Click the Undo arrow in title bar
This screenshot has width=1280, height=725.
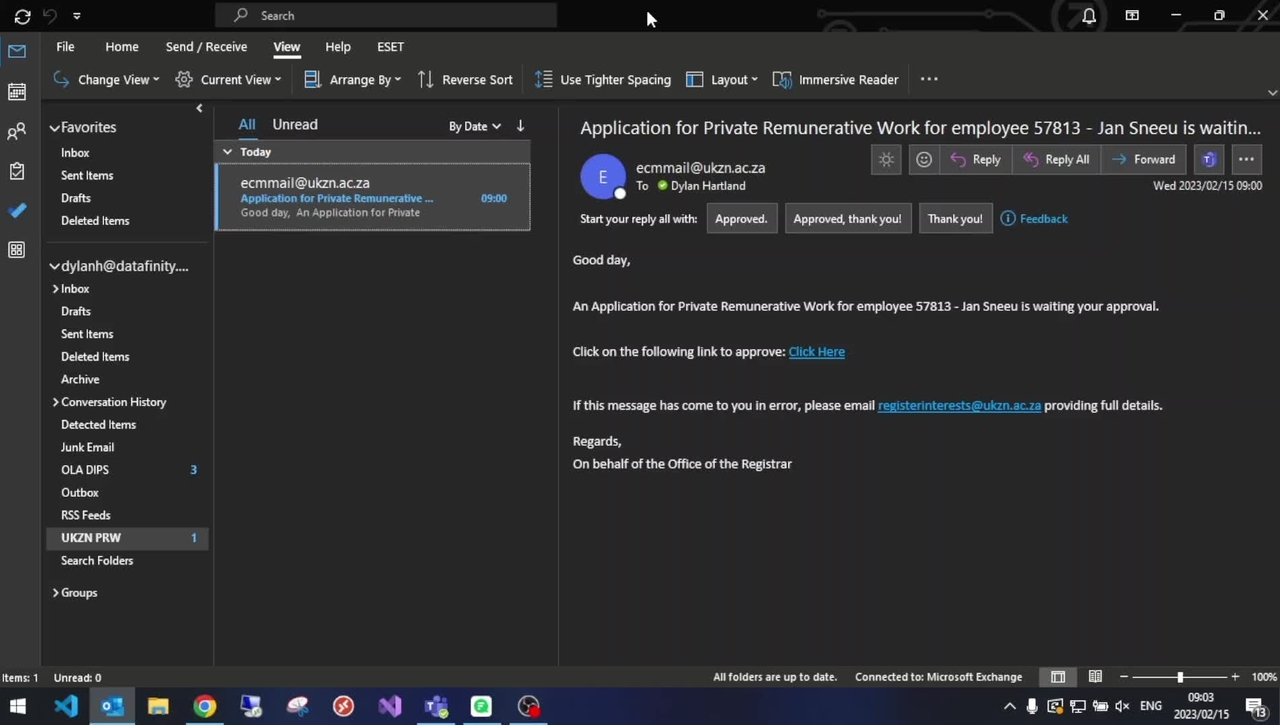pyautogui.click(x=50, y=16)
